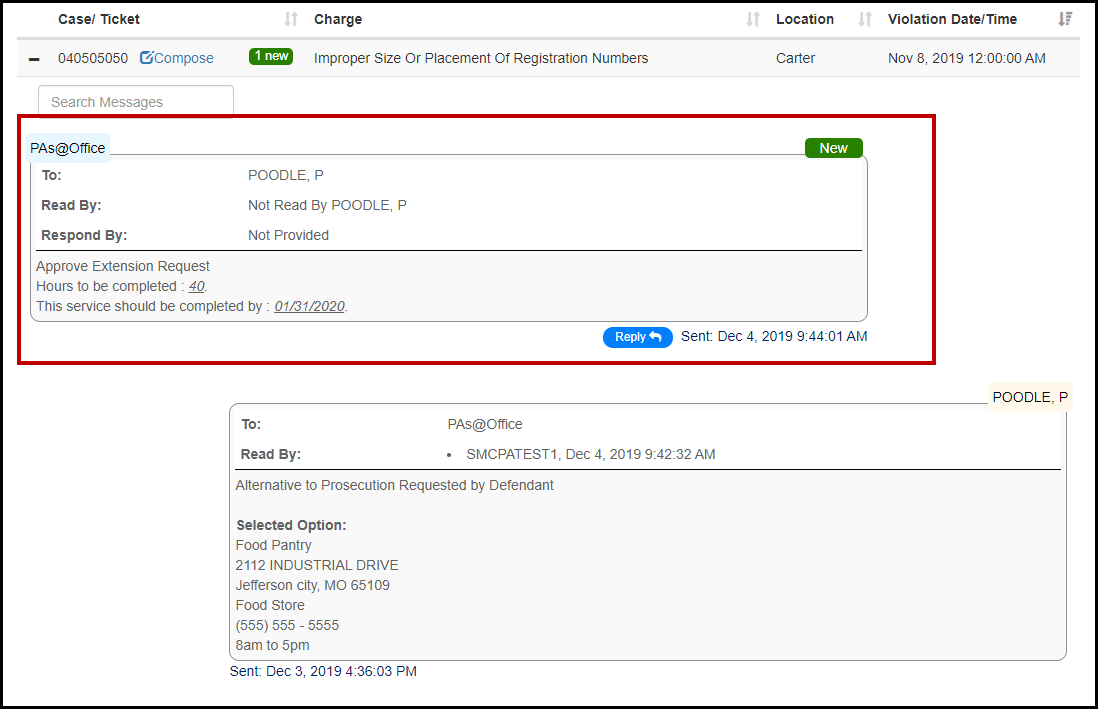Click case number 040505050
Screen dimensions: 1098x709
(93, 58)
